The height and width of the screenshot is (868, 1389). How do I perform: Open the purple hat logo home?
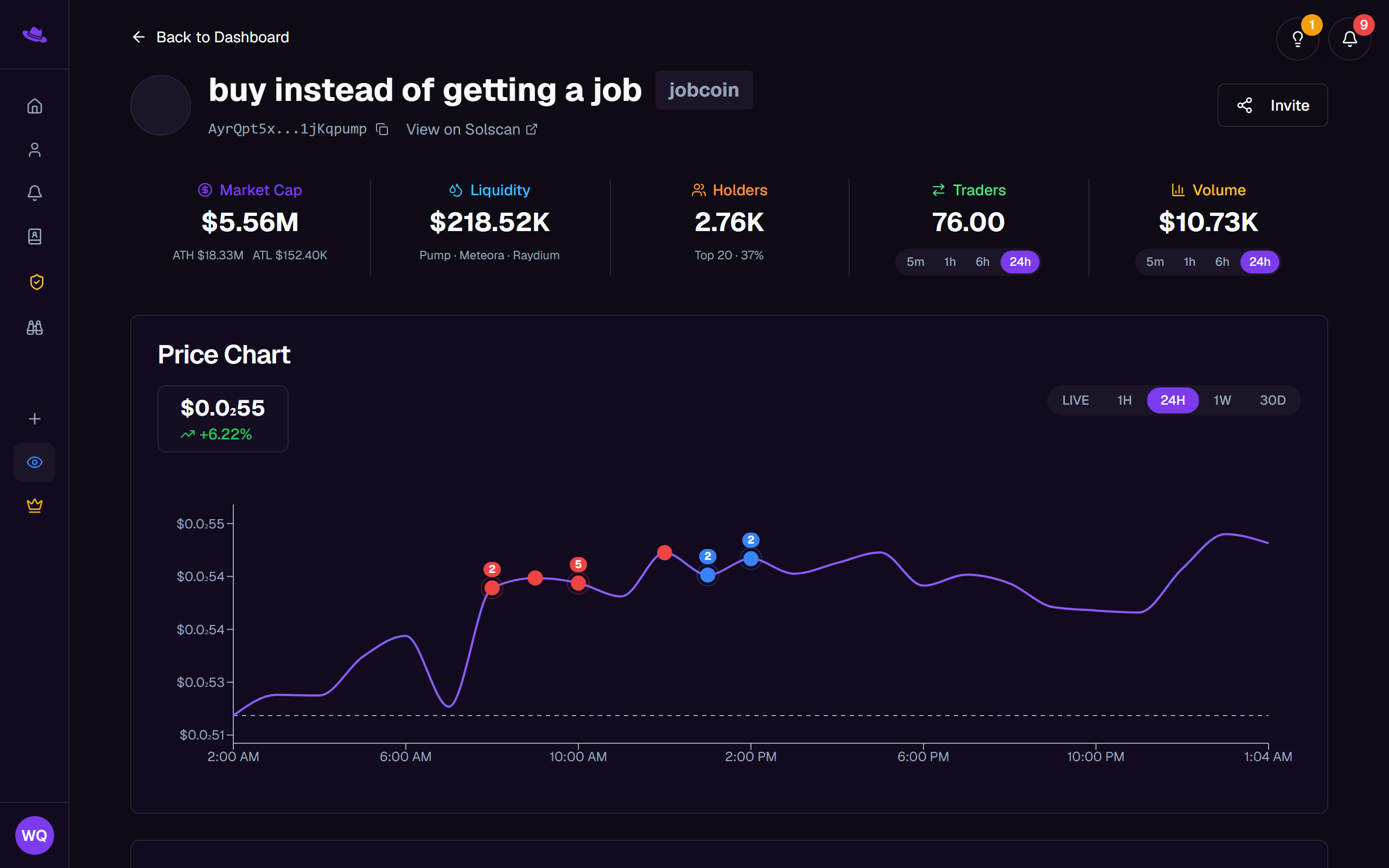(x=34, y=34)
